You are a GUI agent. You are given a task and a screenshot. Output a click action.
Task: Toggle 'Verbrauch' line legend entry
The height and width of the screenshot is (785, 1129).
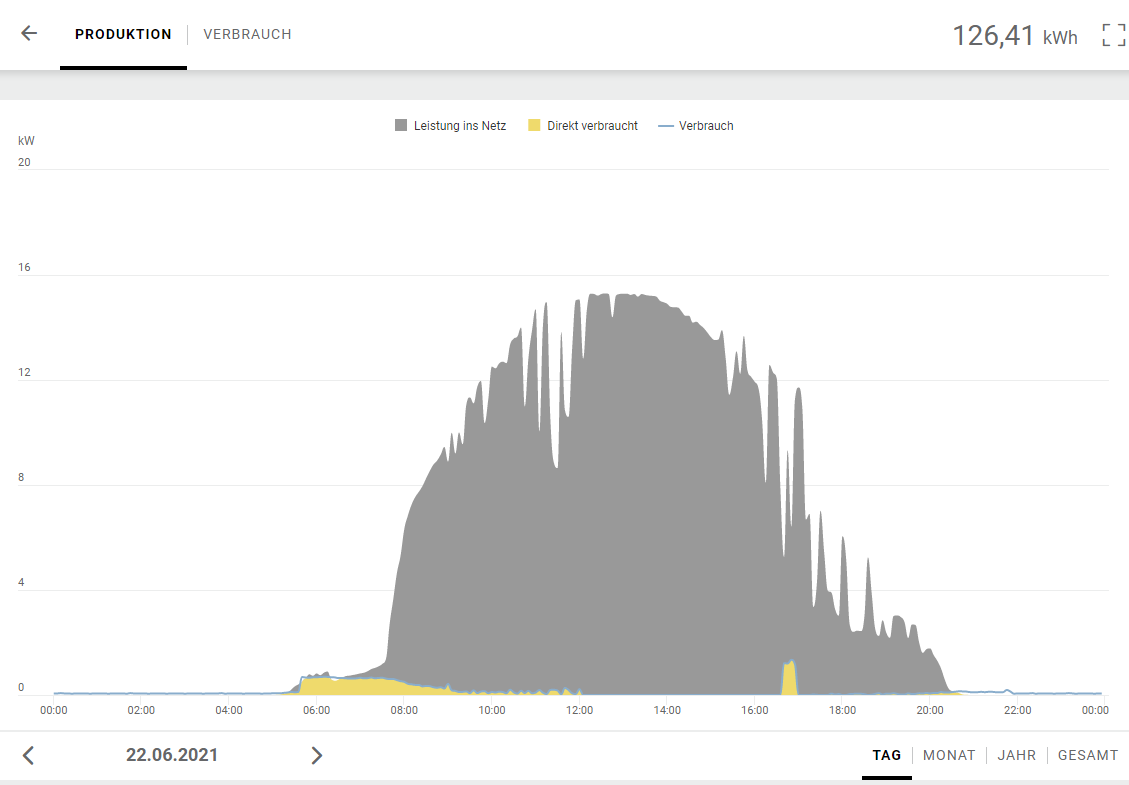[696, 125]
